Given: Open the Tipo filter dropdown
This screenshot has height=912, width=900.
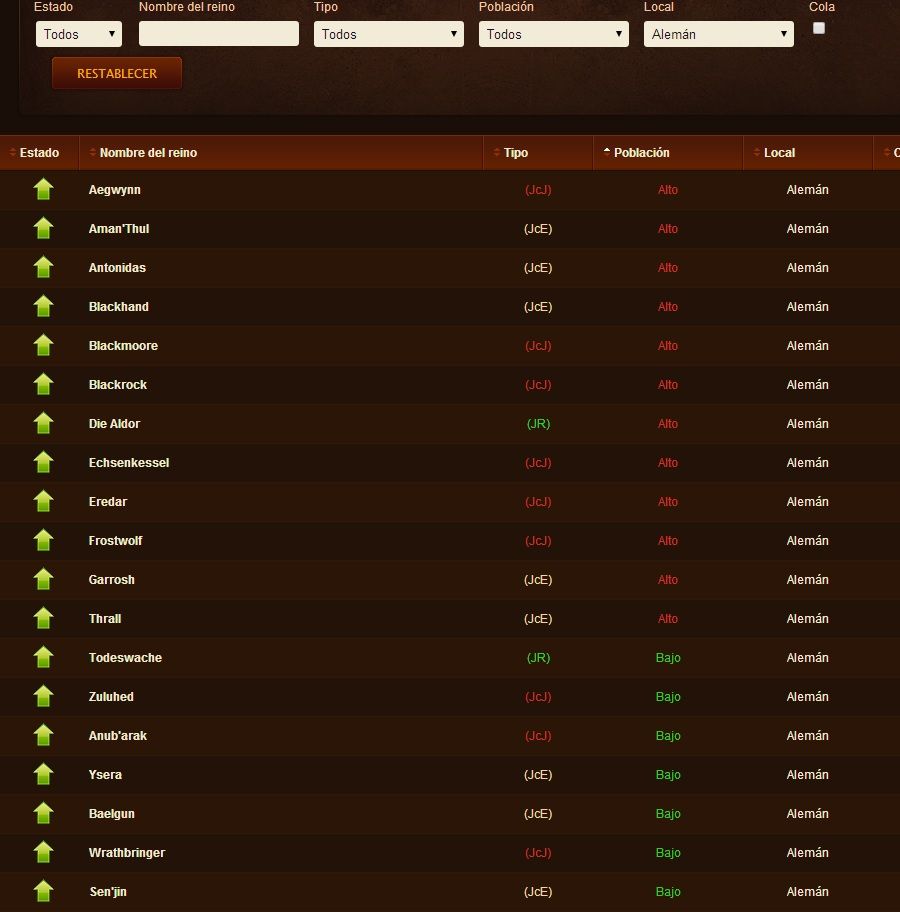Looking at the screenshot, I should pos(389,34).
